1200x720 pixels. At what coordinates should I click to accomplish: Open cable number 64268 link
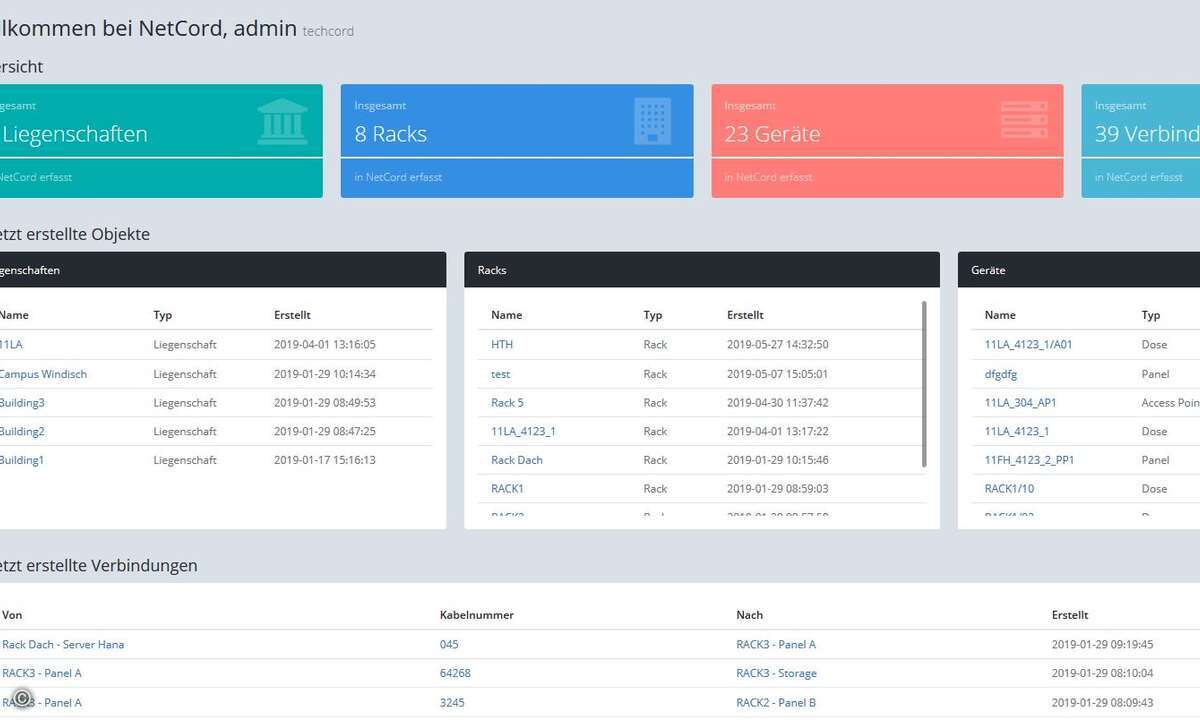tap(455, 673)
